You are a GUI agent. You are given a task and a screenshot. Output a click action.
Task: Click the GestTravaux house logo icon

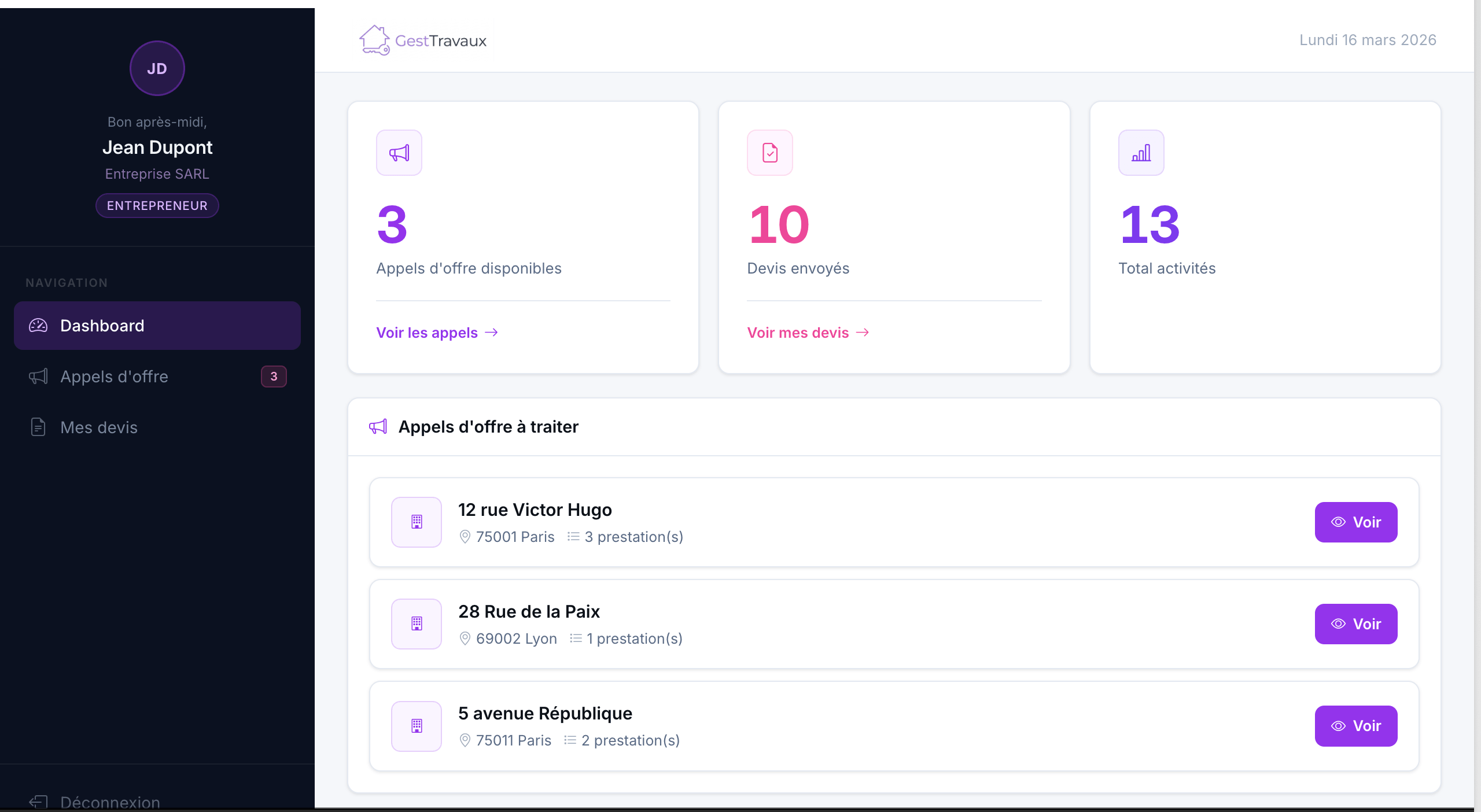(x=374, y=40)
